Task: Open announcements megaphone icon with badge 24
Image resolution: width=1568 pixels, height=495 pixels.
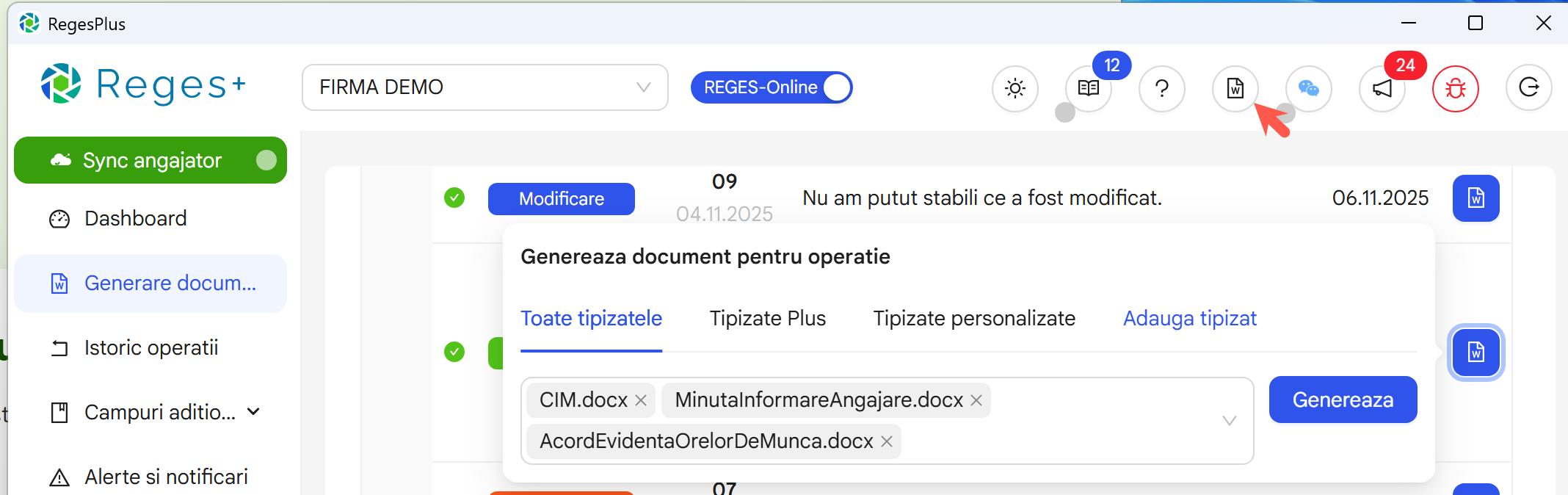Action: point(1382,89)
